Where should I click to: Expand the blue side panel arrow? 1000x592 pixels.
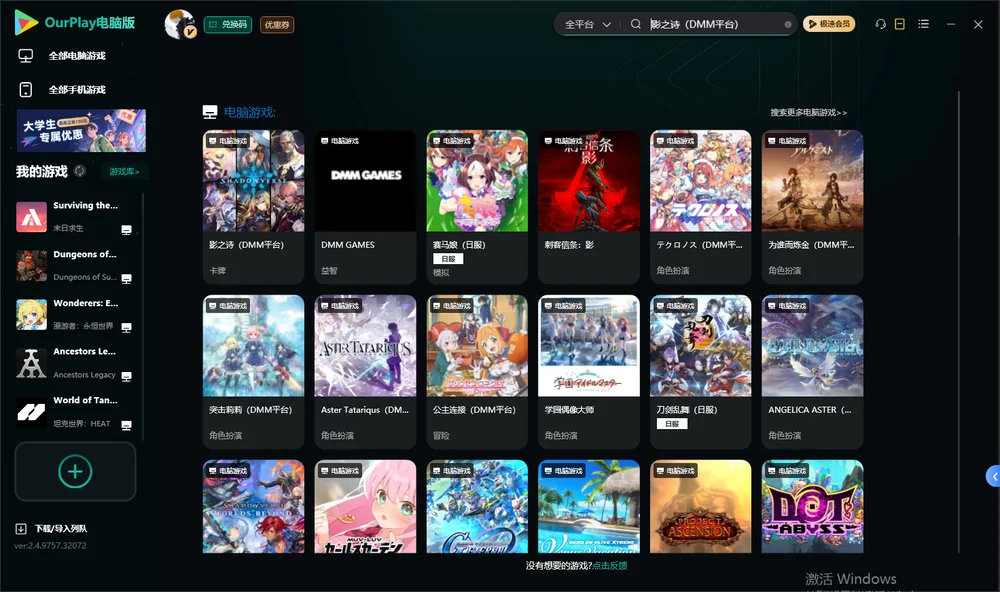993,477
